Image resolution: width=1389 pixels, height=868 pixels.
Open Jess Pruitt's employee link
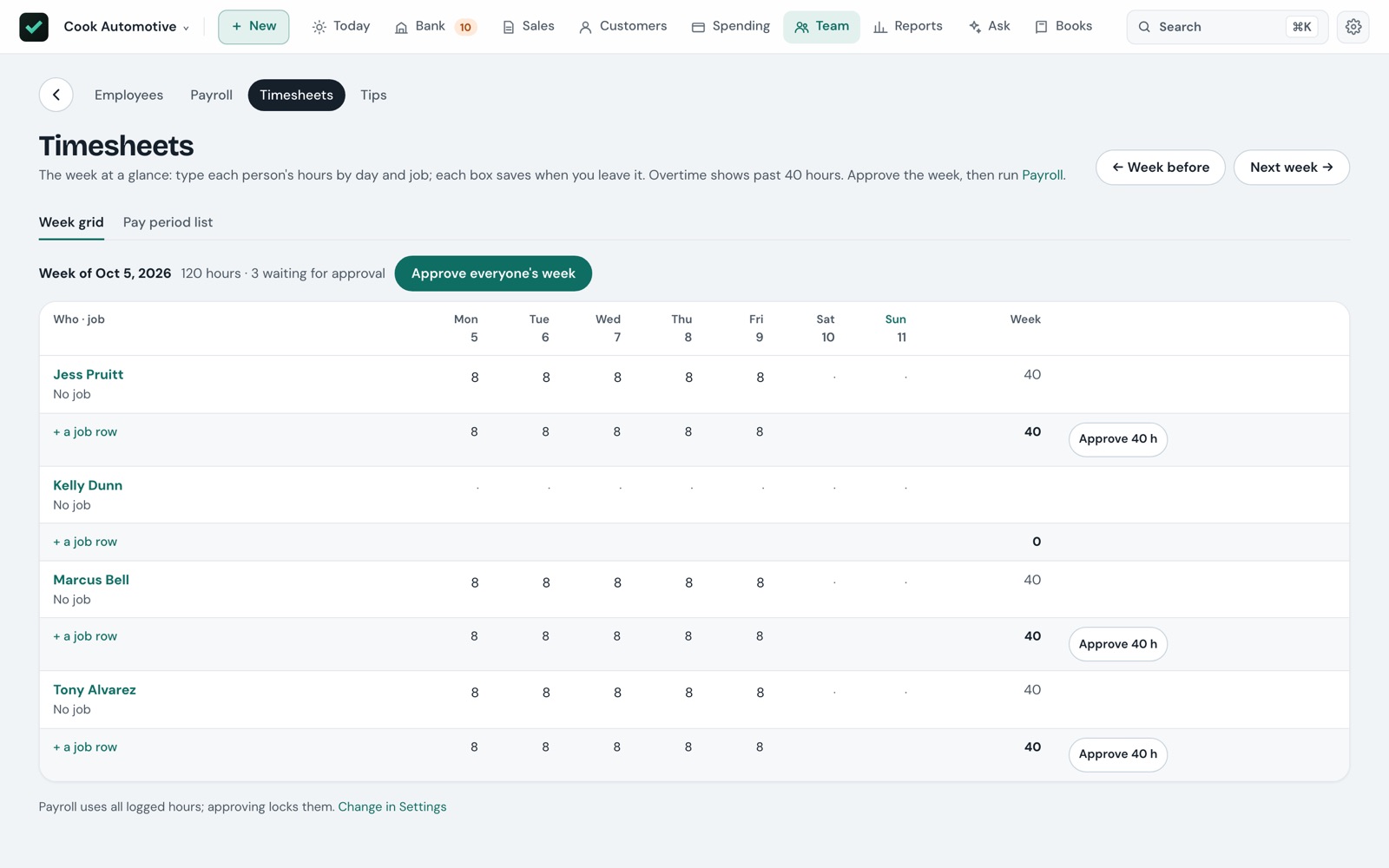coord(88,375)
